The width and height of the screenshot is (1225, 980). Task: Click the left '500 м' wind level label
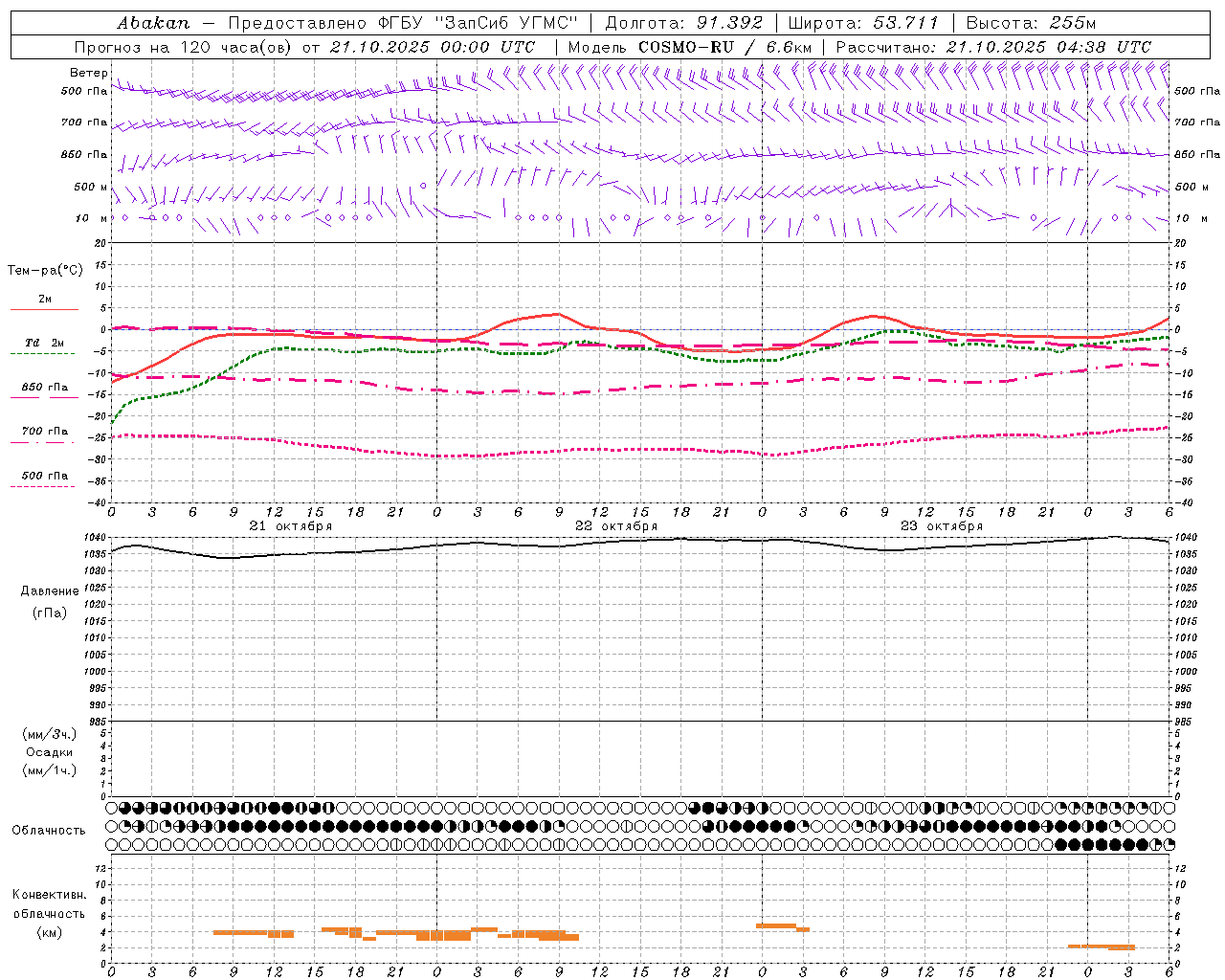coord(90,187)
